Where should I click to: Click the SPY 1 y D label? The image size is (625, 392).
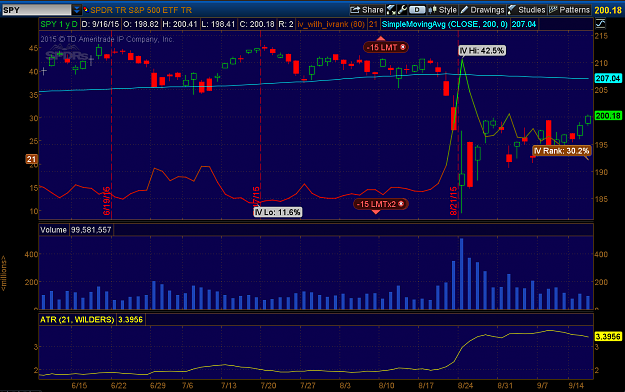pyautogui.click(x=59, y=24)
